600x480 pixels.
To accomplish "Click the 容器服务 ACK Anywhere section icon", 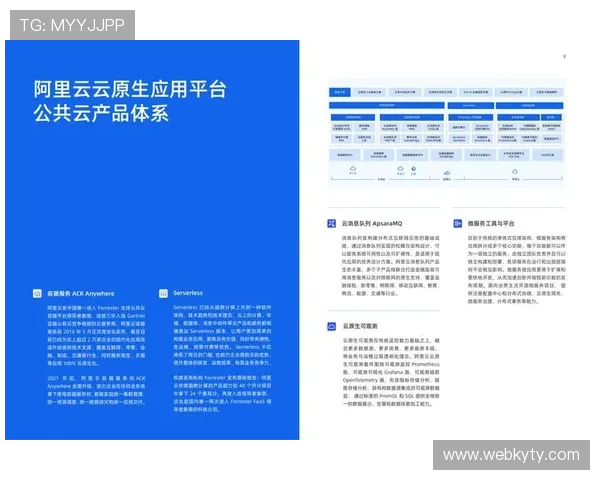I will tap(37, 294).
